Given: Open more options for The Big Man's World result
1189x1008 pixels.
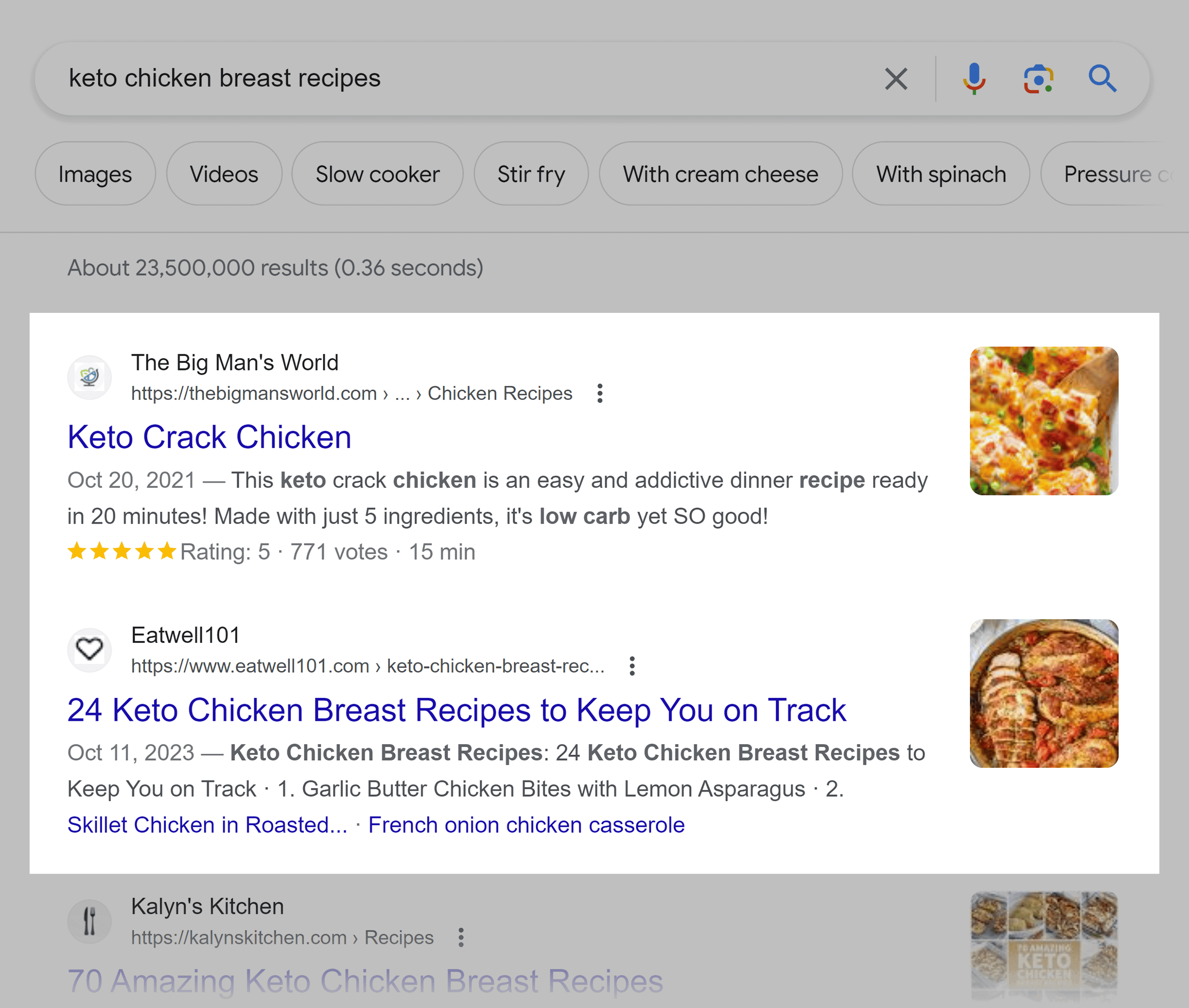Looking at the screenshot, I should coord(600,393).
